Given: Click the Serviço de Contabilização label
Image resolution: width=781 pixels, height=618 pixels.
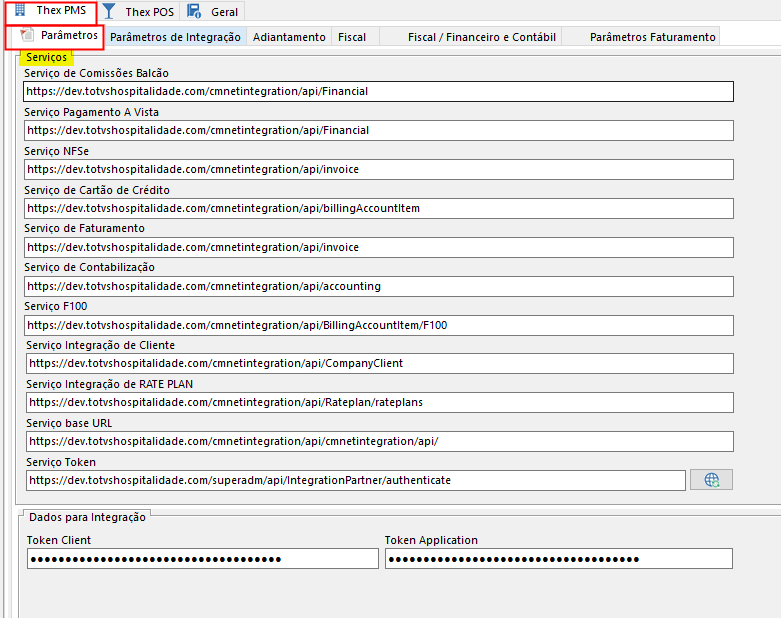Looking at the screenshot, I should coord(89,267).
